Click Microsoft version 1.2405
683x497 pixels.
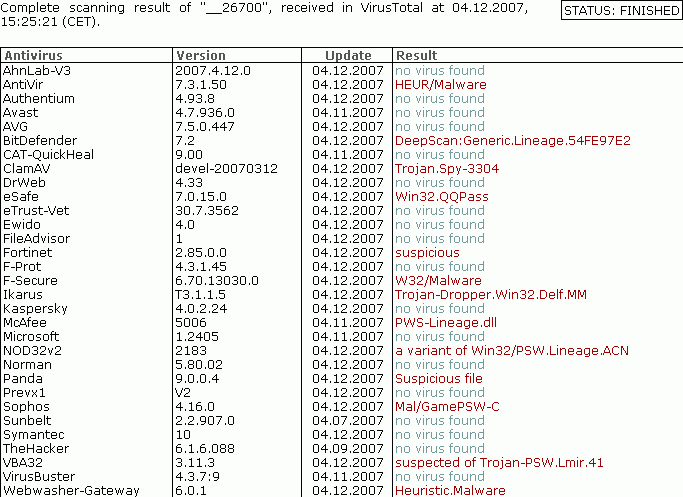pyautogui.click(x=197, y=336)
